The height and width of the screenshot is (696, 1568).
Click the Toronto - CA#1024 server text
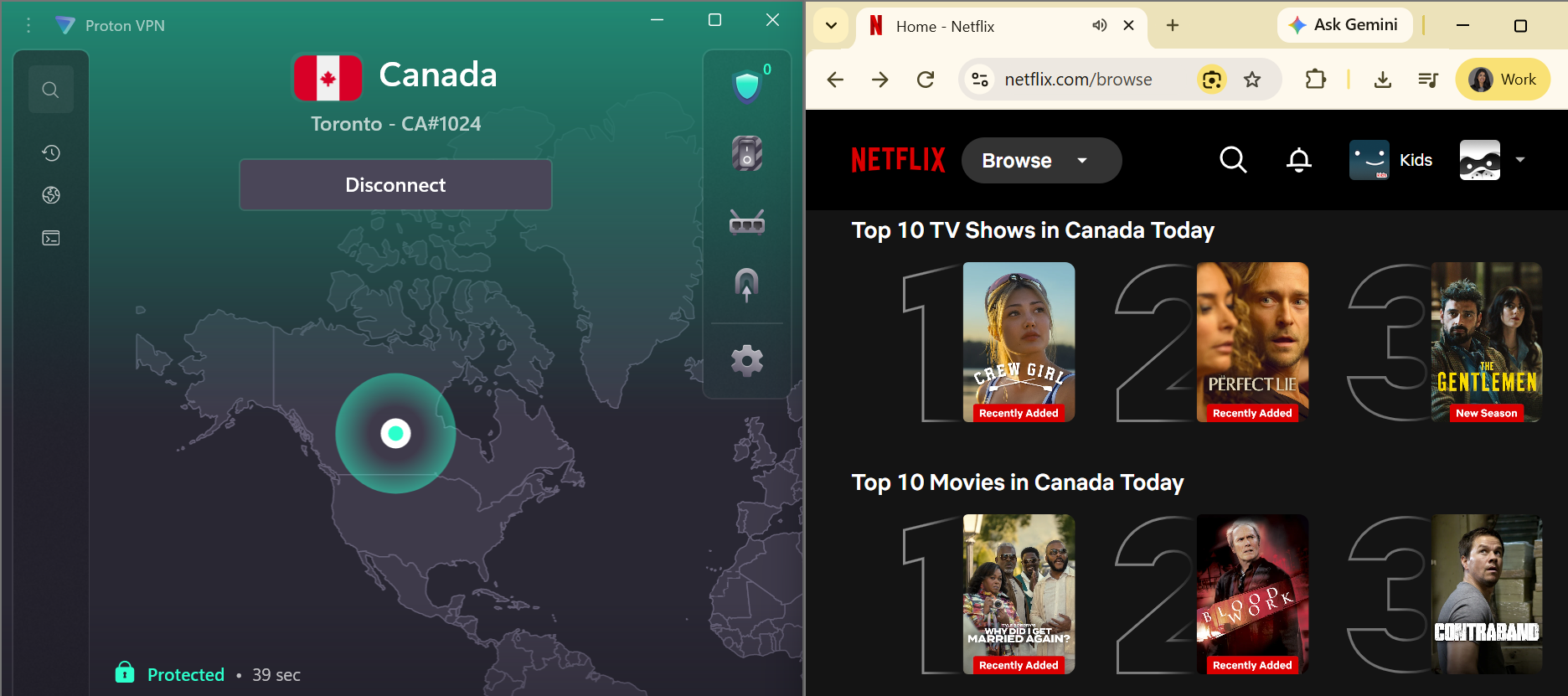pyautogui.click(x=395, y=124)
